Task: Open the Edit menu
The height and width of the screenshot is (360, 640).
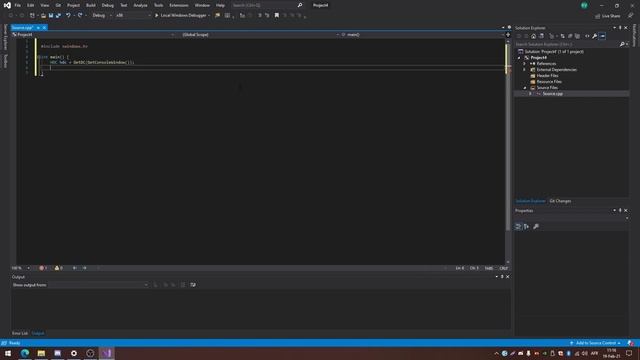Action: pyautogui.click(x=31, y=5)
